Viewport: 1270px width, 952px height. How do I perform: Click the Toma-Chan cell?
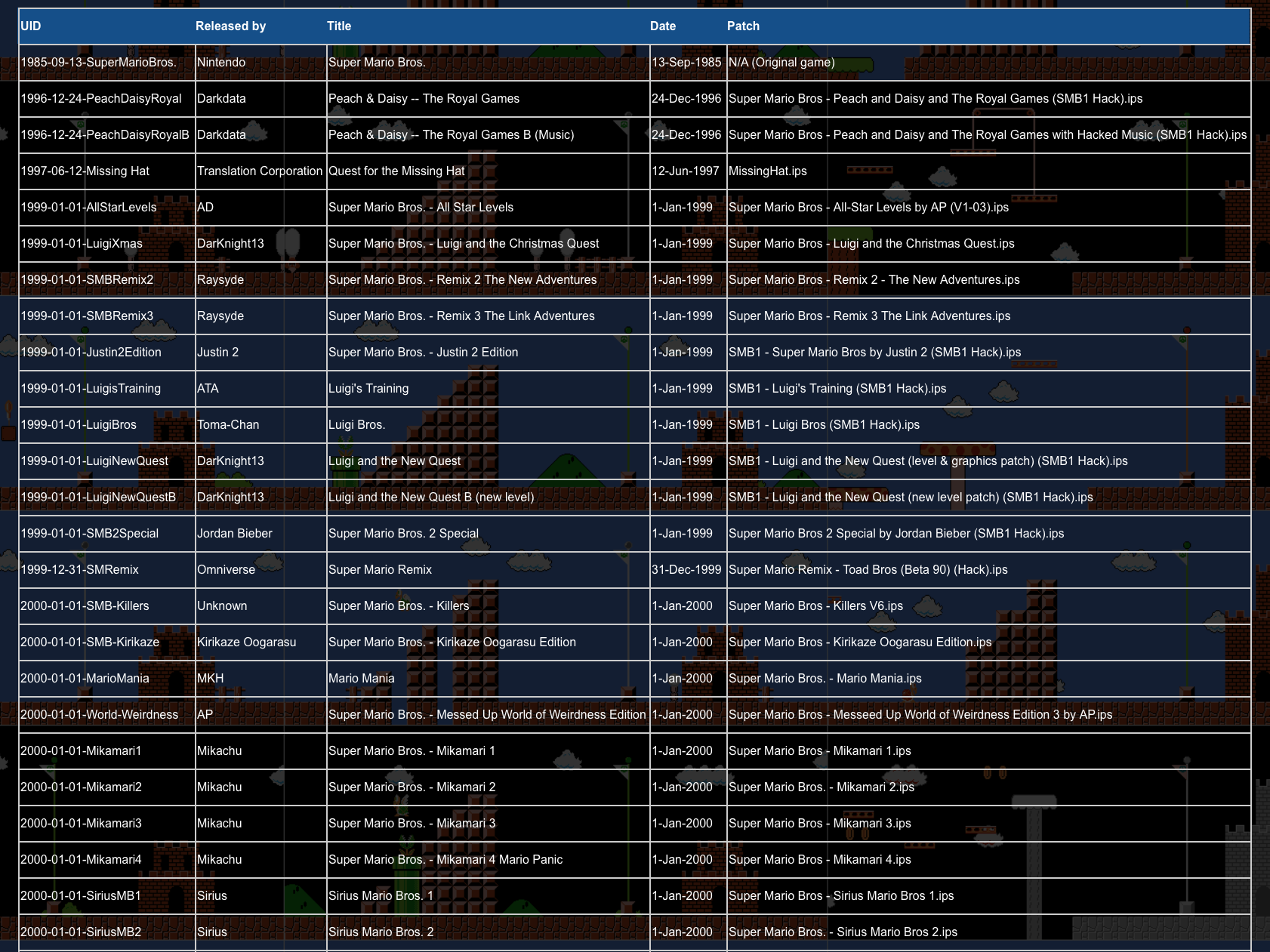pos(260,425)
